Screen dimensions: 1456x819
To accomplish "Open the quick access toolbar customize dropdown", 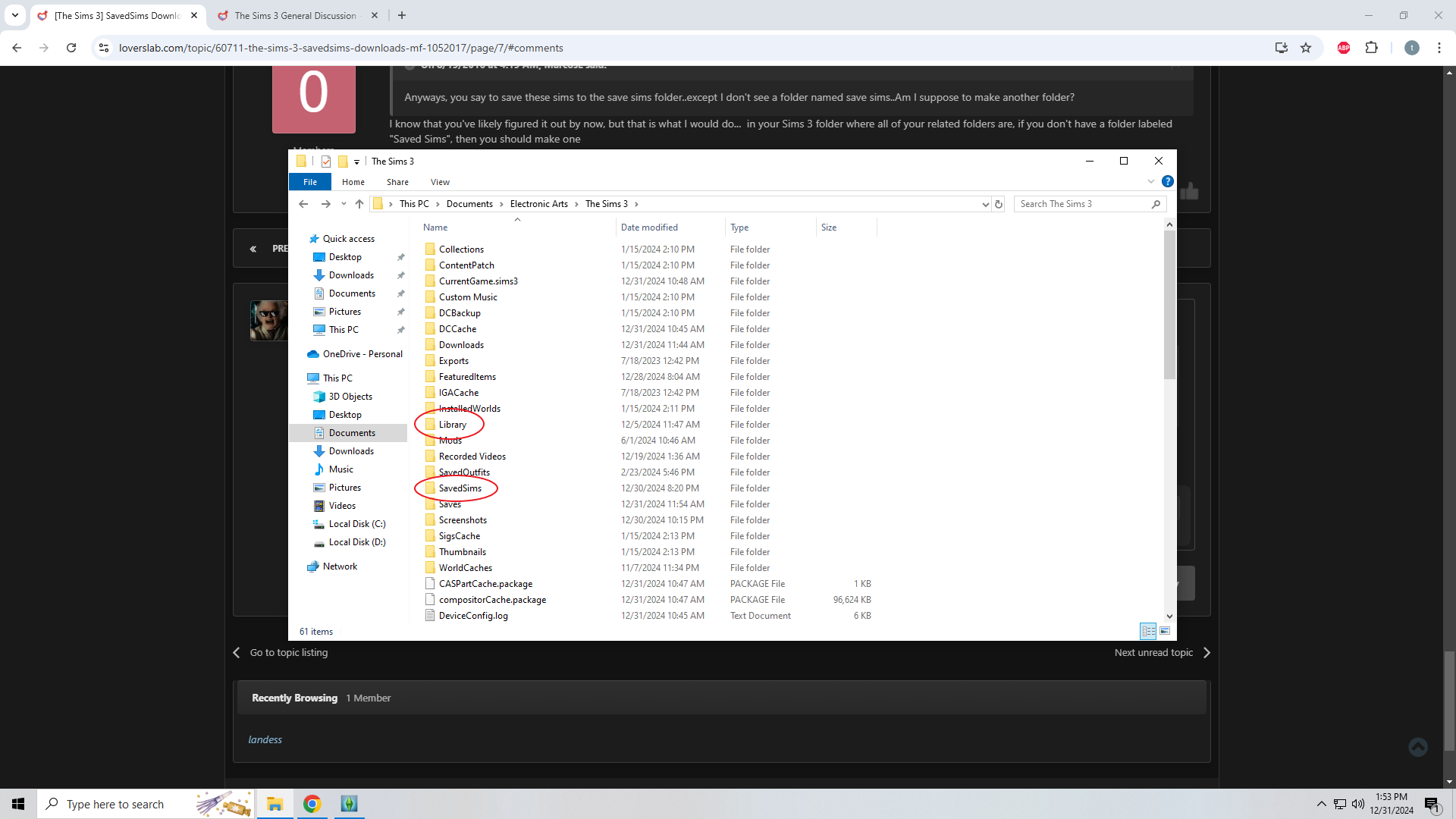I will (356, 162).
